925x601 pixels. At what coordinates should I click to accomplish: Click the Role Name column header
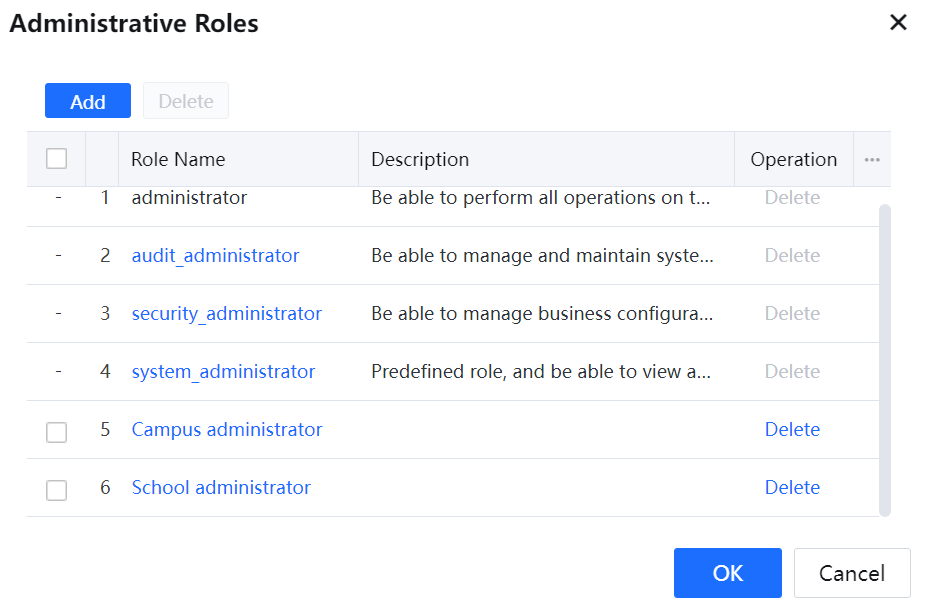pos(178,159)
